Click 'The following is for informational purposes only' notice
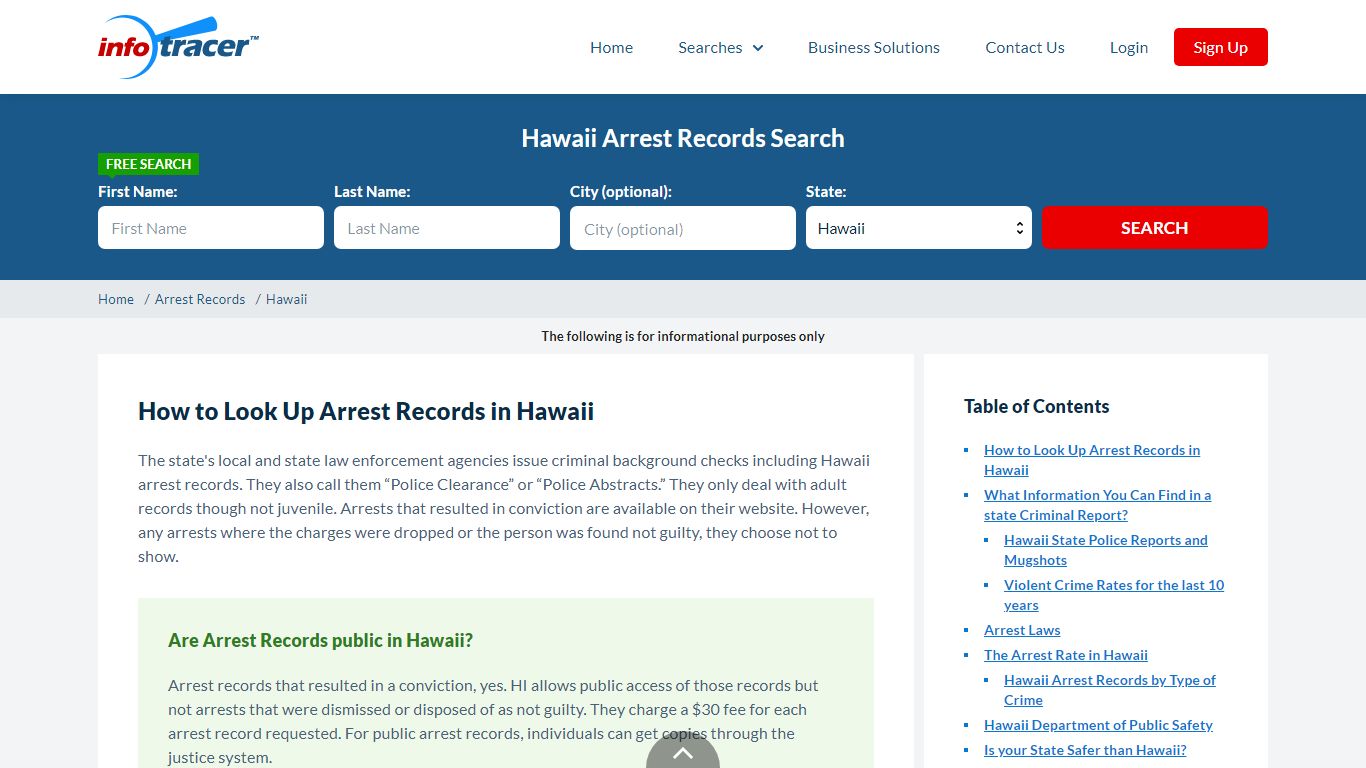This screenshot has width=1366, height=768. [683, 336]
